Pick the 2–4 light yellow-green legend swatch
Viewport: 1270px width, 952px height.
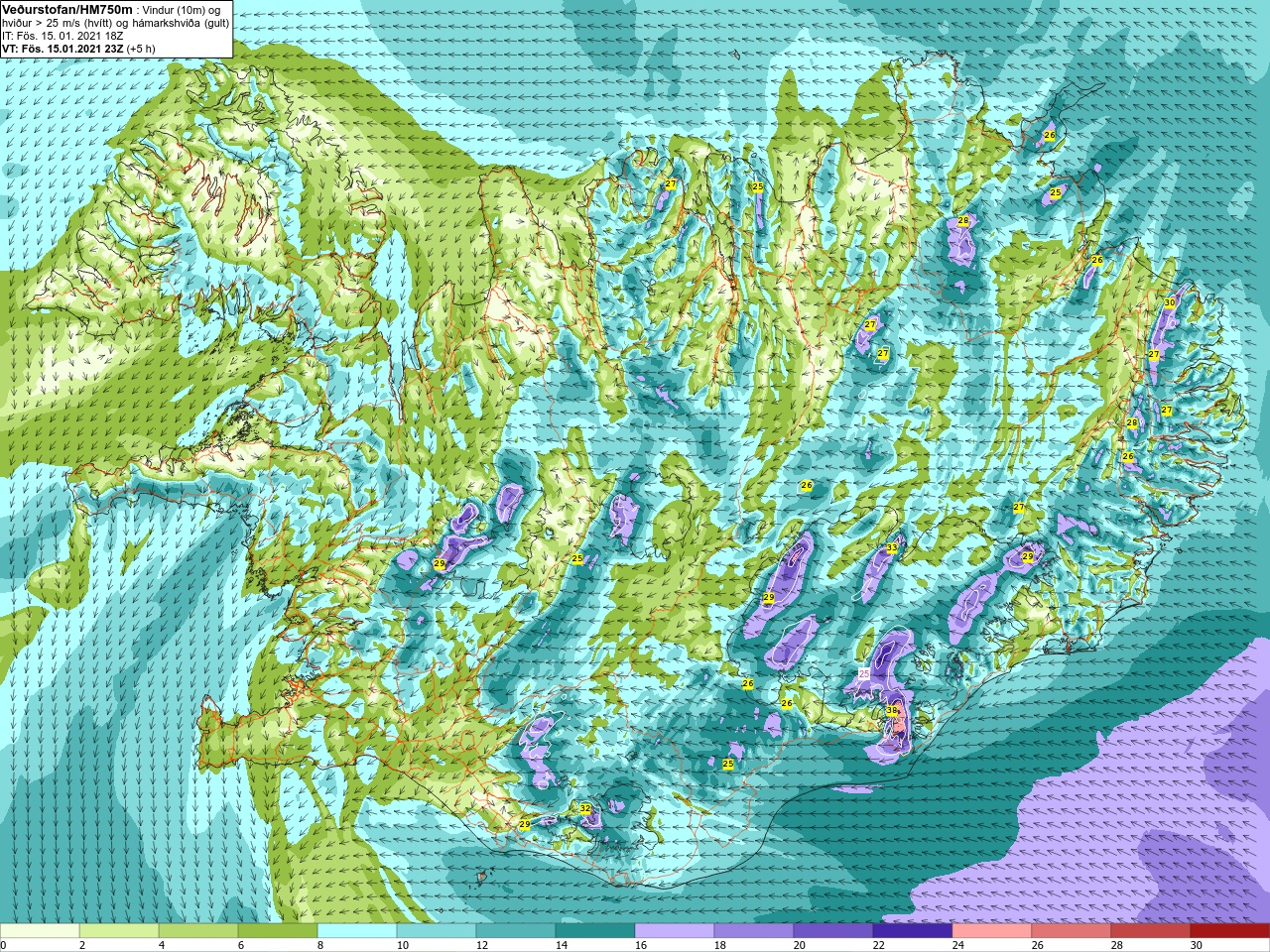pos(119,931)
